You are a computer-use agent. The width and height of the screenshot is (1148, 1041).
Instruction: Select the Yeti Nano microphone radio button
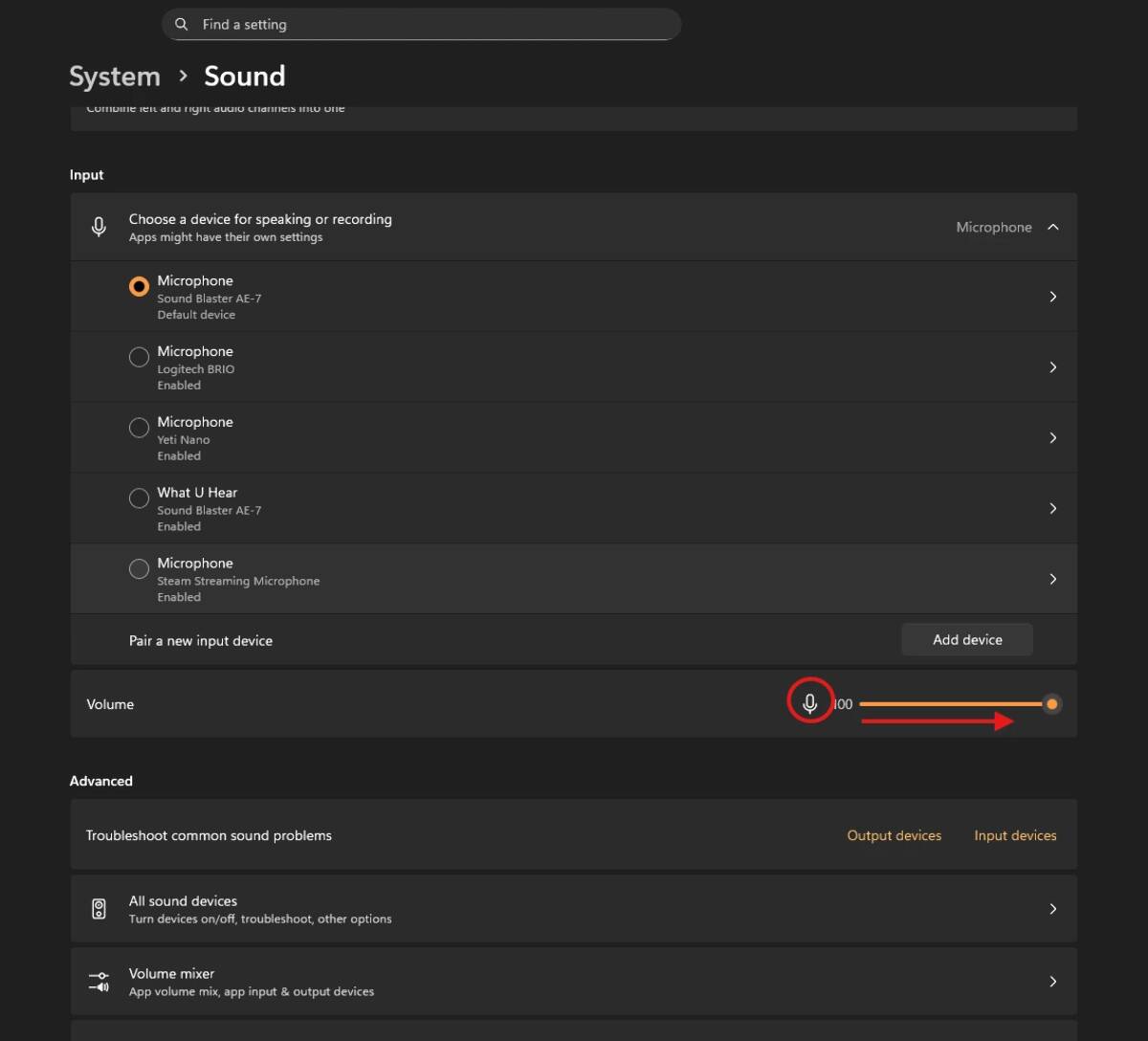coord(139,428)
